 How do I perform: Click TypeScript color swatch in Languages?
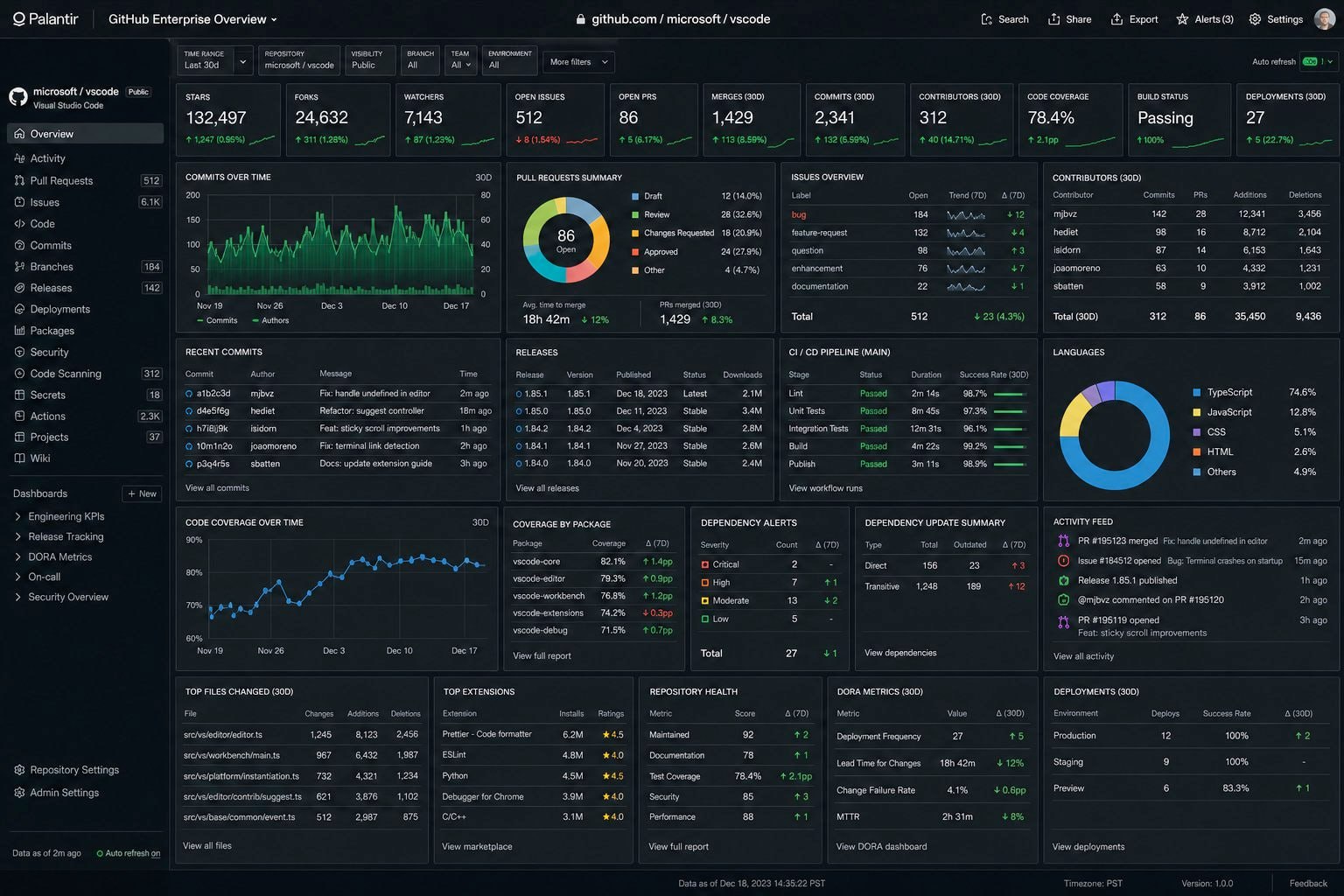[x=1197, y=393]
